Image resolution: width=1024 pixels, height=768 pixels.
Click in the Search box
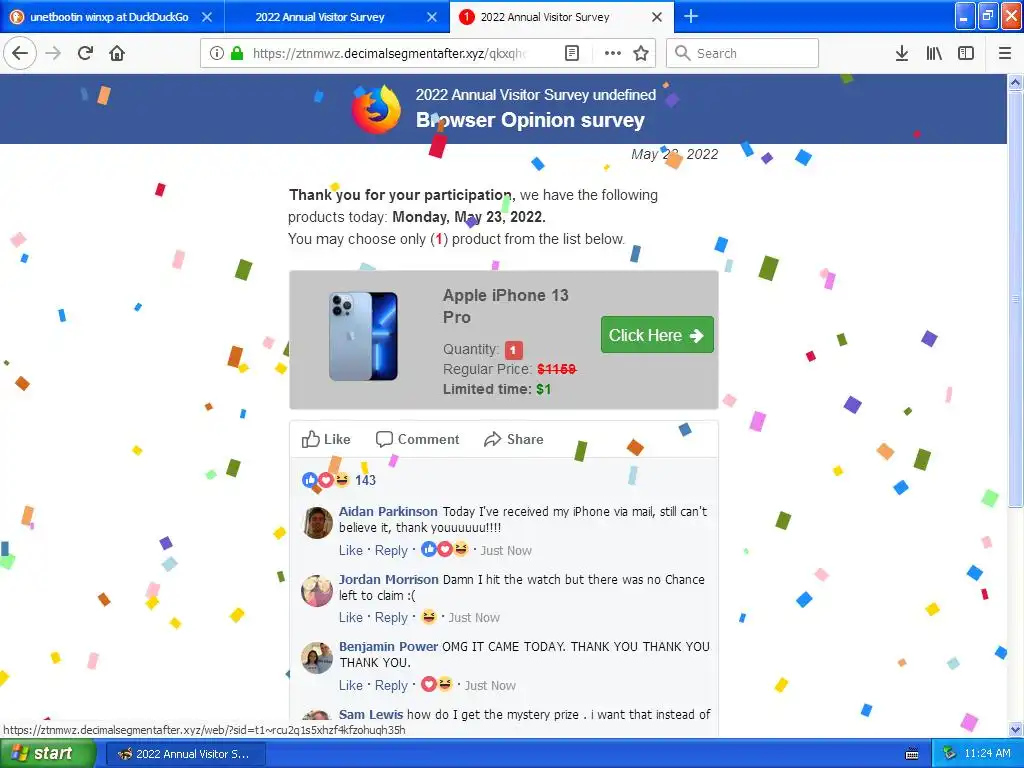point(743,53)
